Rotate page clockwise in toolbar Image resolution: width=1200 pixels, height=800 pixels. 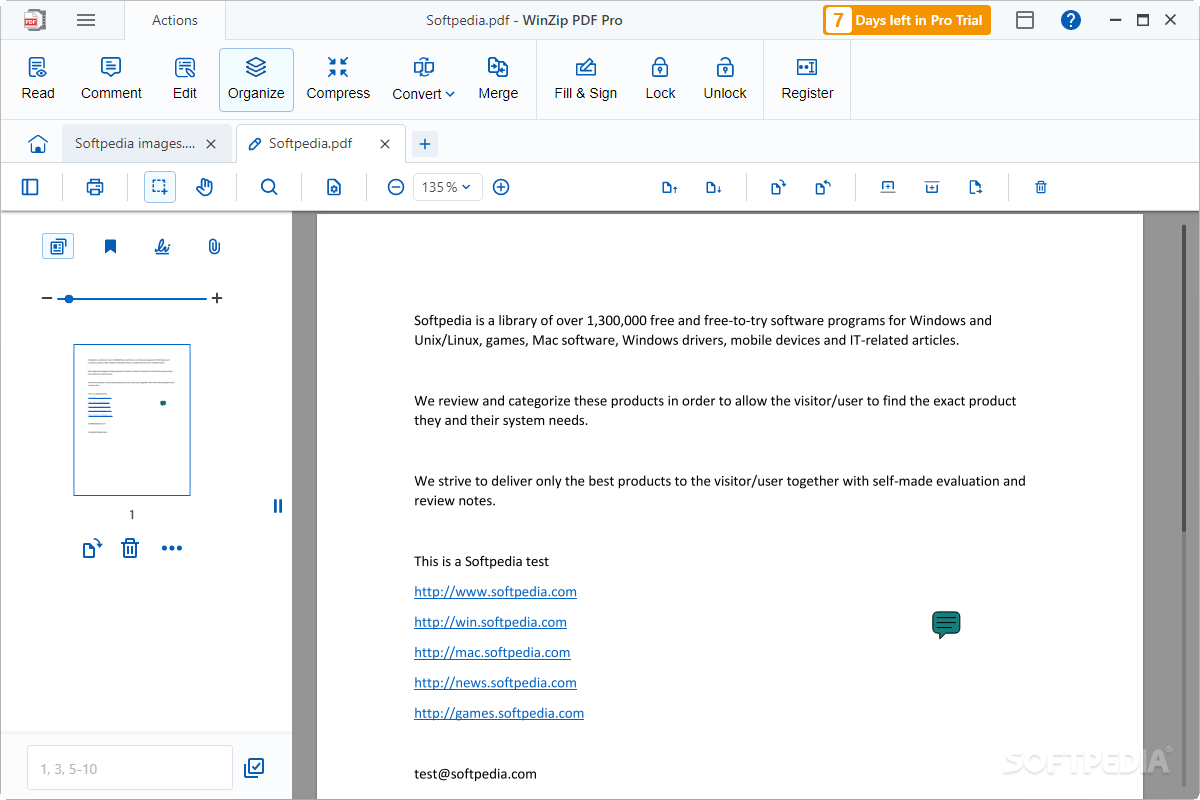(x=778, y=187)
